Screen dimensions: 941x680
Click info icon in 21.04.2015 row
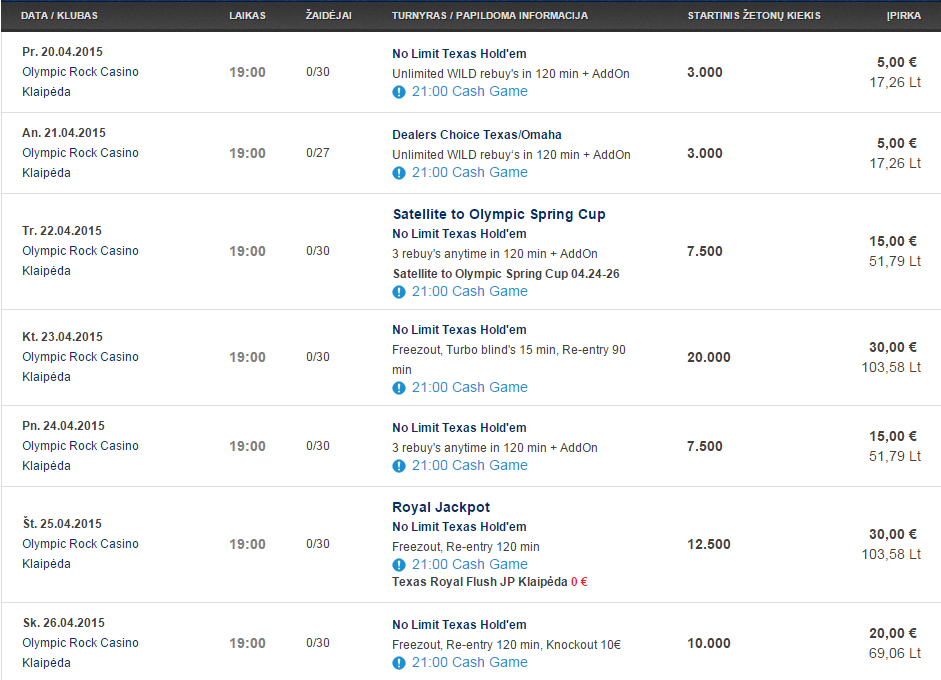[398, 173]
